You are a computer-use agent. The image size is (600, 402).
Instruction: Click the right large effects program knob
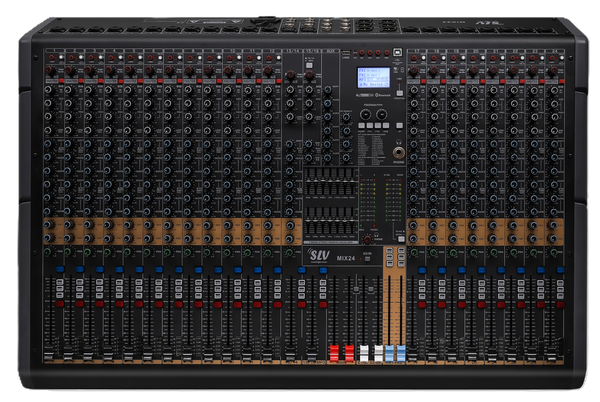pyautogui.click(x=381, y=114)
